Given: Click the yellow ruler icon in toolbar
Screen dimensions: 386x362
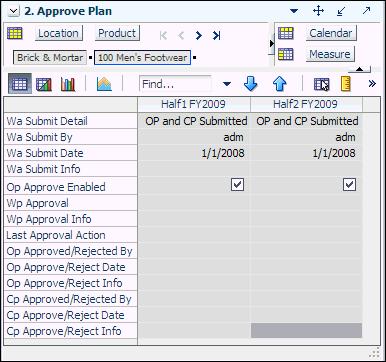Looking at the screenshot, I should [346, 84].
